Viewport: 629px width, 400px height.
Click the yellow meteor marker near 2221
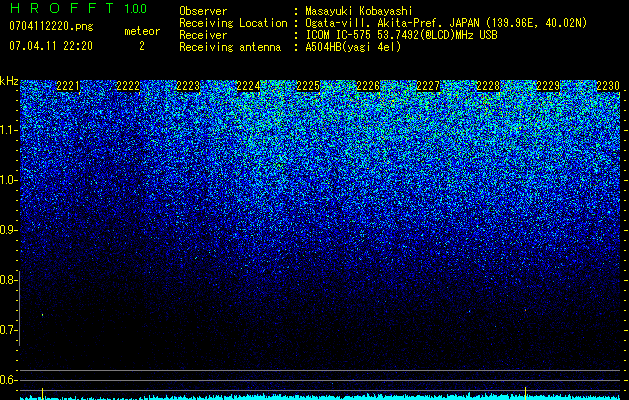tap(43, 393)
